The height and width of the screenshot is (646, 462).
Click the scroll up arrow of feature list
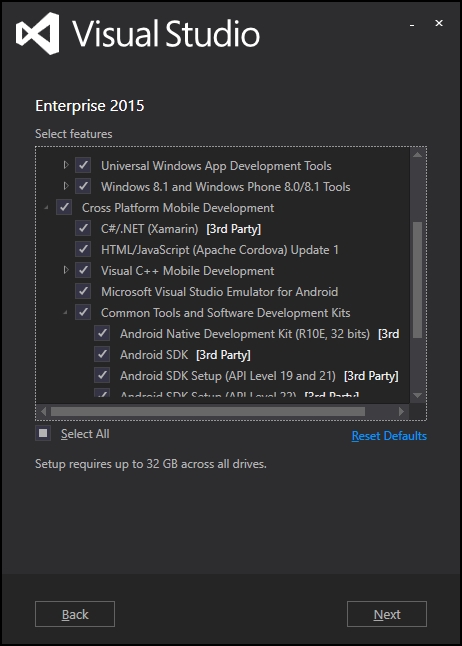tap(417, 155)
